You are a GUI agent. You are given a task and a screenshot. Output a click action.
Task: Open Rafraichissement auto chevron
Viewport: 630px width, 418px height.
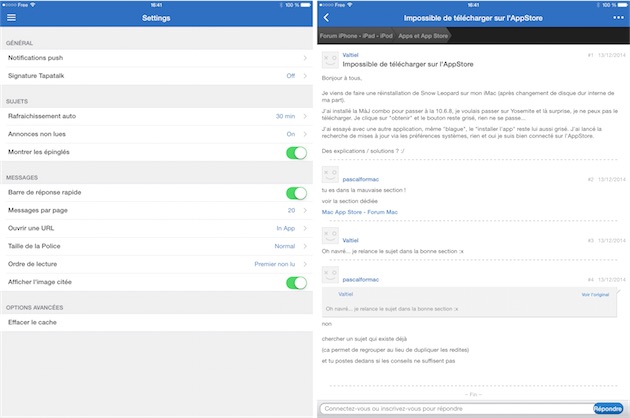pos(305,116)
